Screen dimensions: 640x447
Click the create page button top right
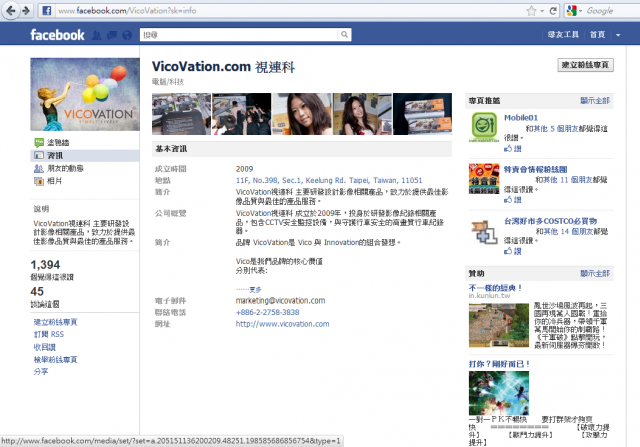pyautogui.click(x=585, y=65)
